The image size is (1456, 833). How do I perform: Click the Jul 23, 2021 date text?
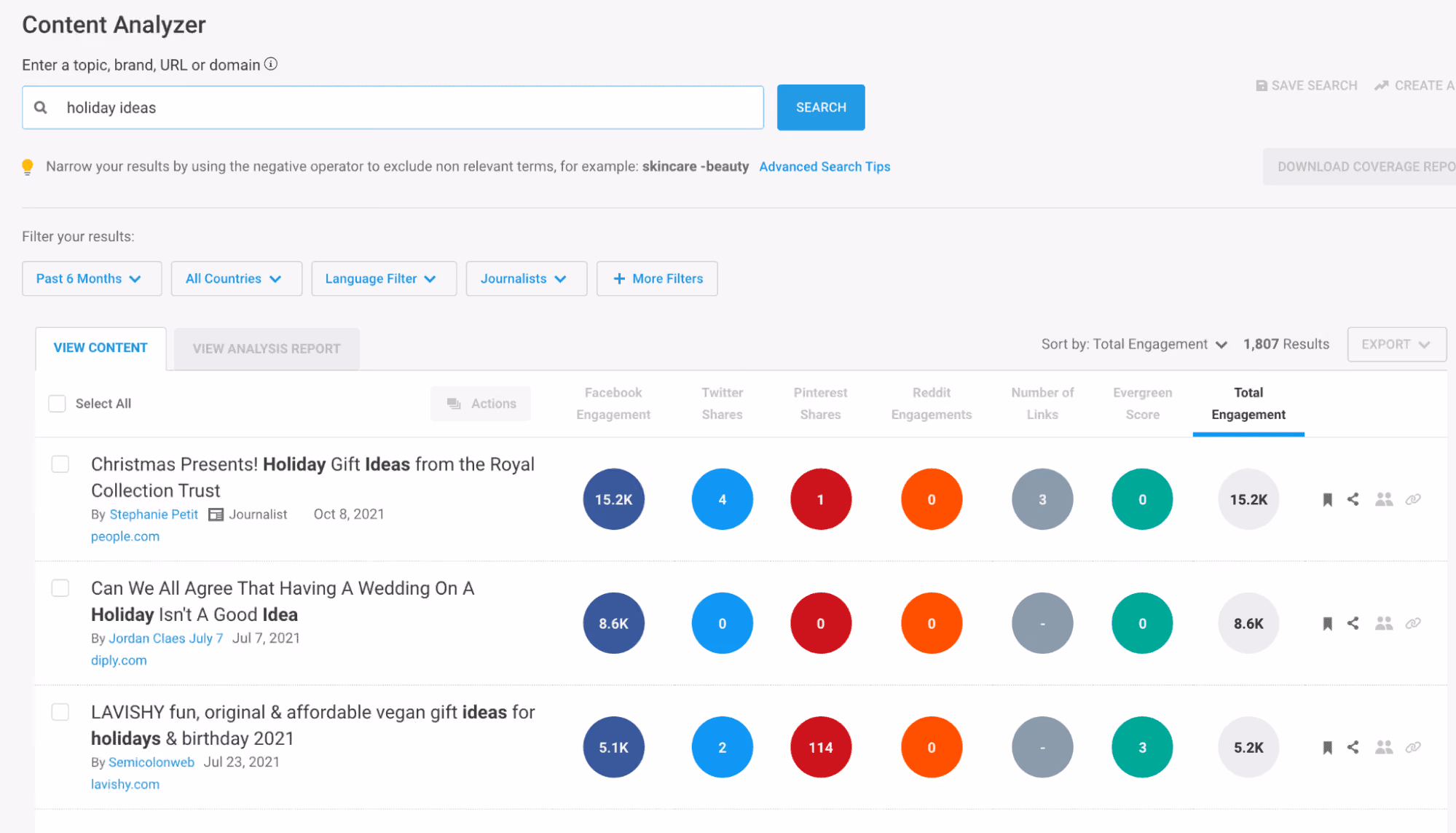[x=242, y=762]
